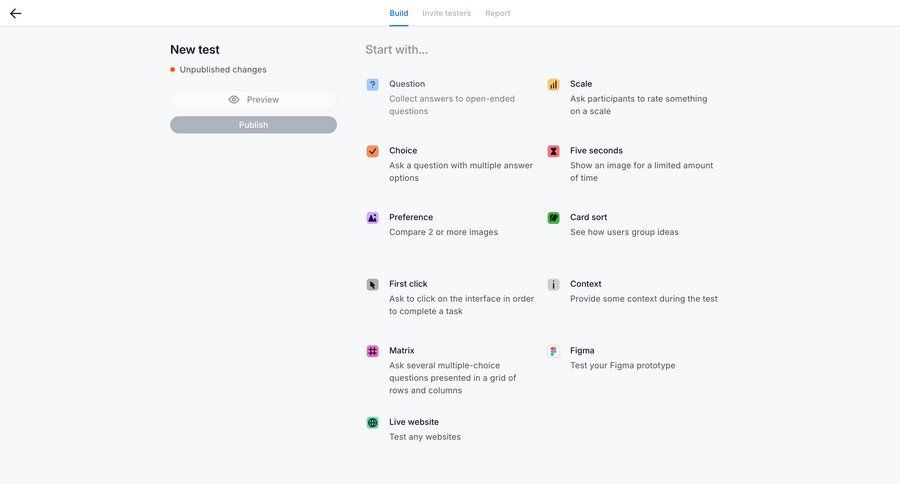The image size is (900, 484).
Task: Select the Scale bar-chart icon
Action: click(553, 85)
